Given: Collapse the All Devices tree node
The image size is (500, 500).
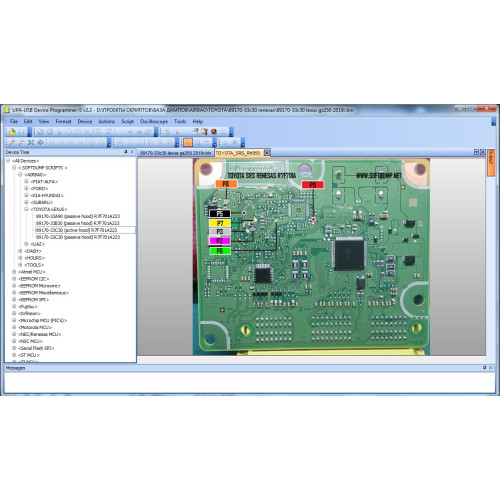Looking at the screenshot, I should 8,161.
